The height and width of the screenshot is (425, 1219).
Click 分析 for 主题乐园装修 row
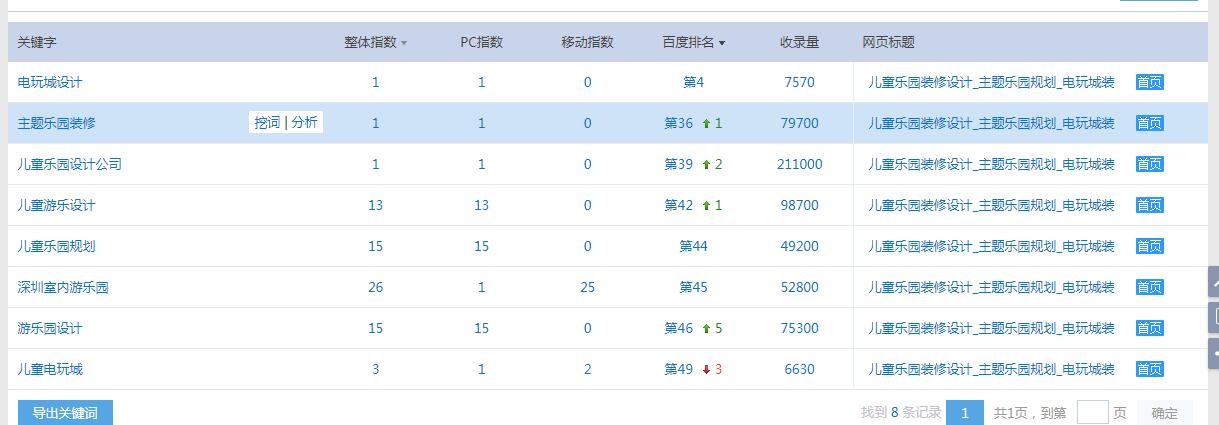(304, 123)
